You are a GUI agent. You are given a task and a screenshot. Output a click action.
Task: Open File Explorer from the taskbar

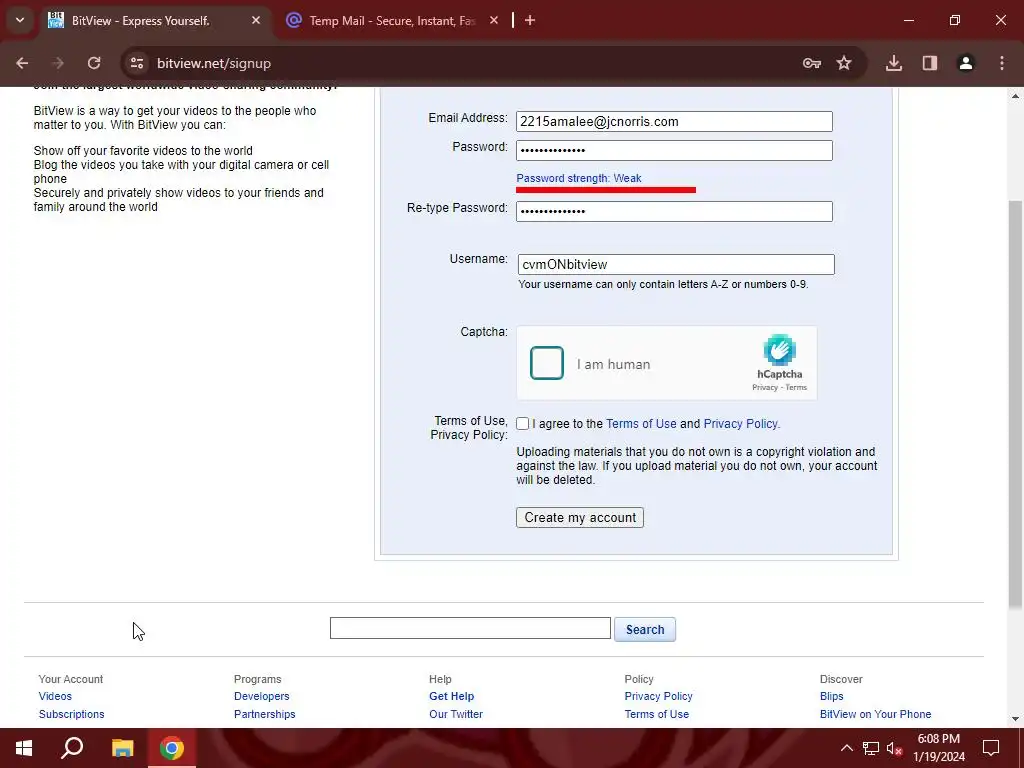(x=122, y=748)
